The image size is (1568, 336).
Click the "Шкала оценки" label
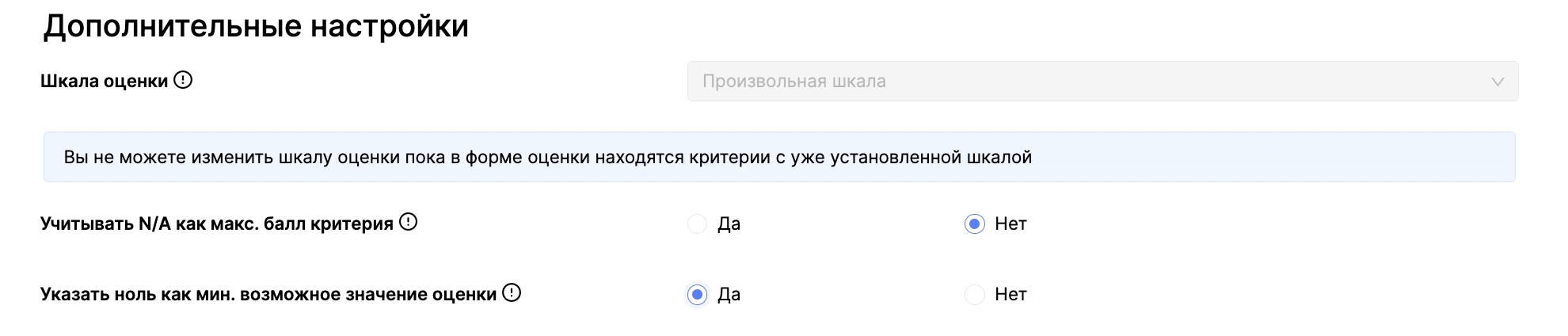click(x=104, y=82)
